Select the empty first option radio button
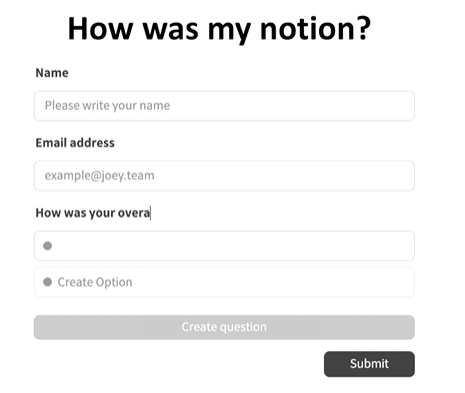 47,246
